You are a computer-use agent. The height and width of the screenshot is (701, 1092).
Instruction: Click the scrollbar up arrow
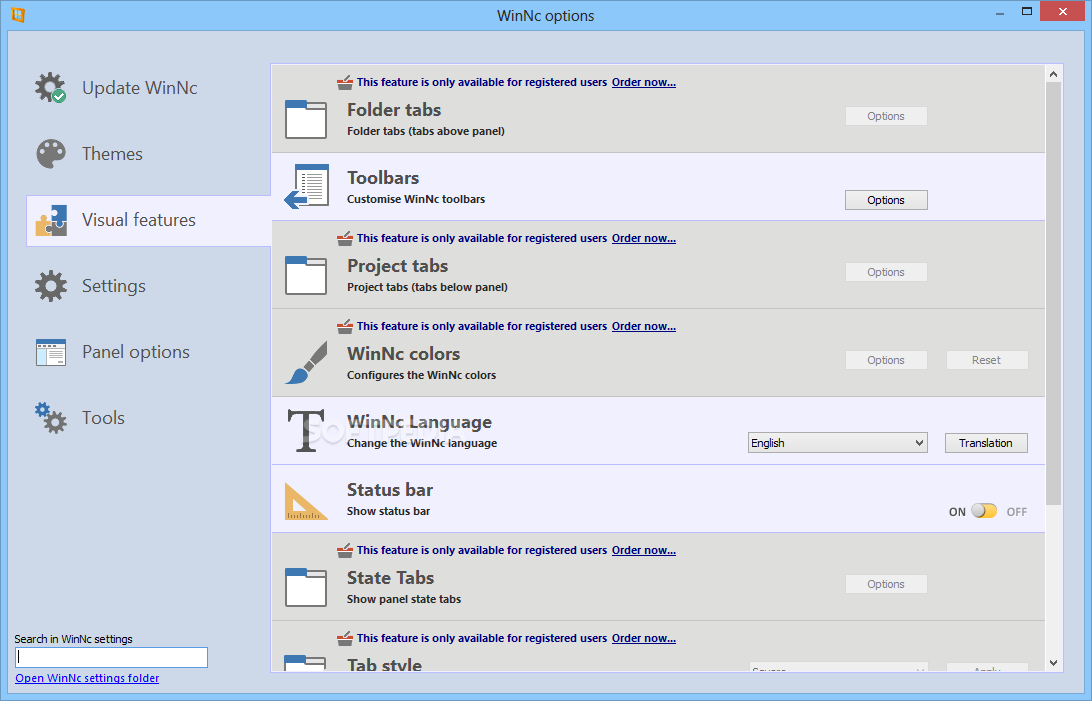click(x=1053, y=74)
